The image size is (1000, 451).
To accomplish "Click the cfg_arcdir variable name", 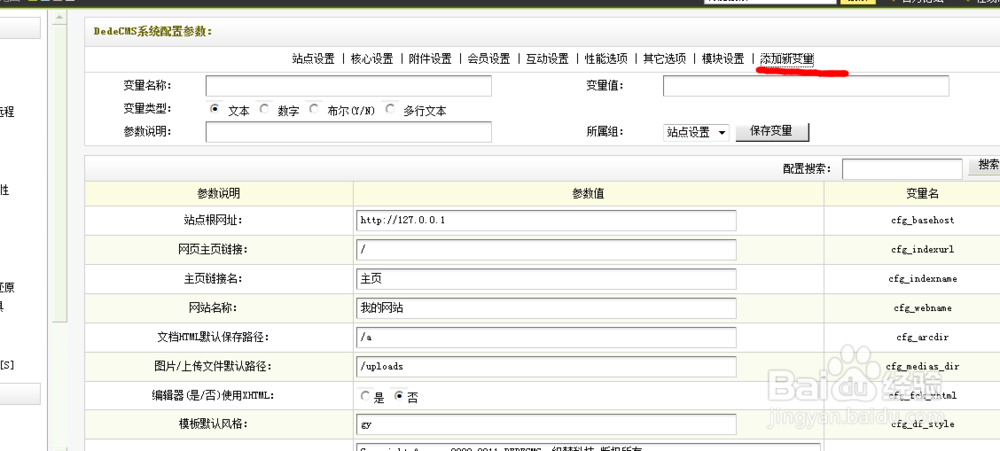I will [922, 337].
